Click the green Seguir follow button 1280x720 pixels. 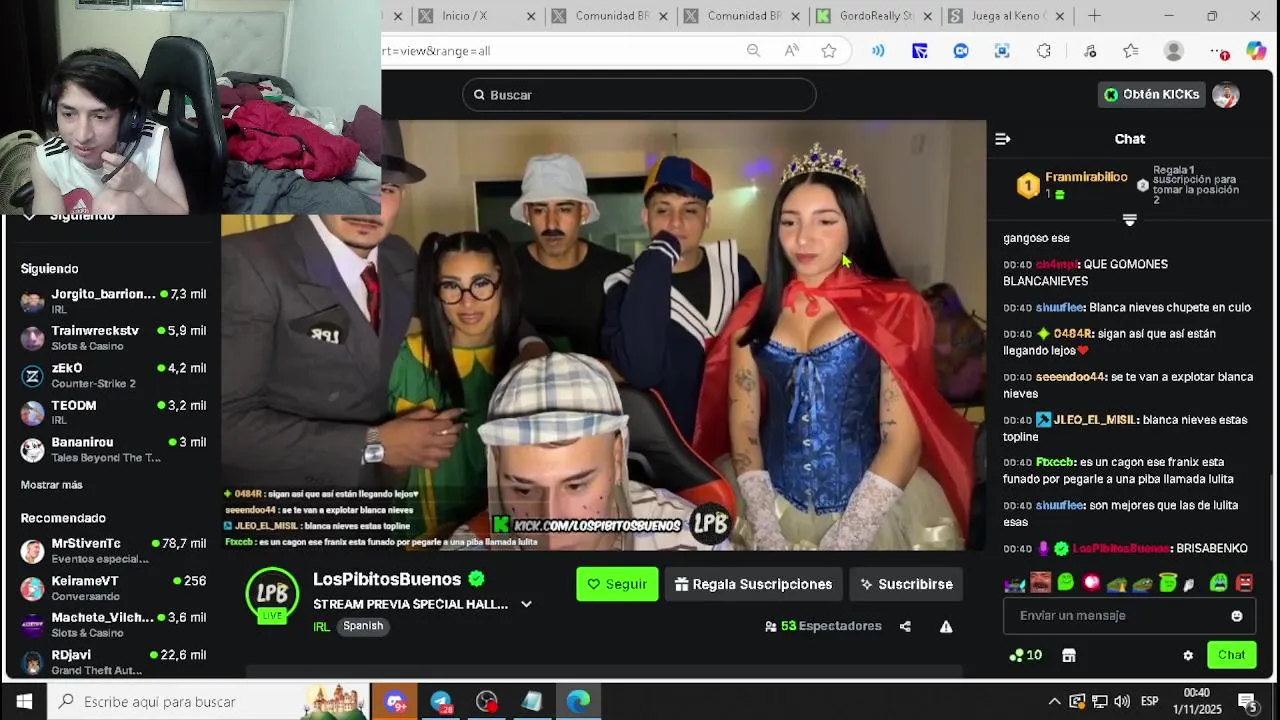(x=617, y=585)
